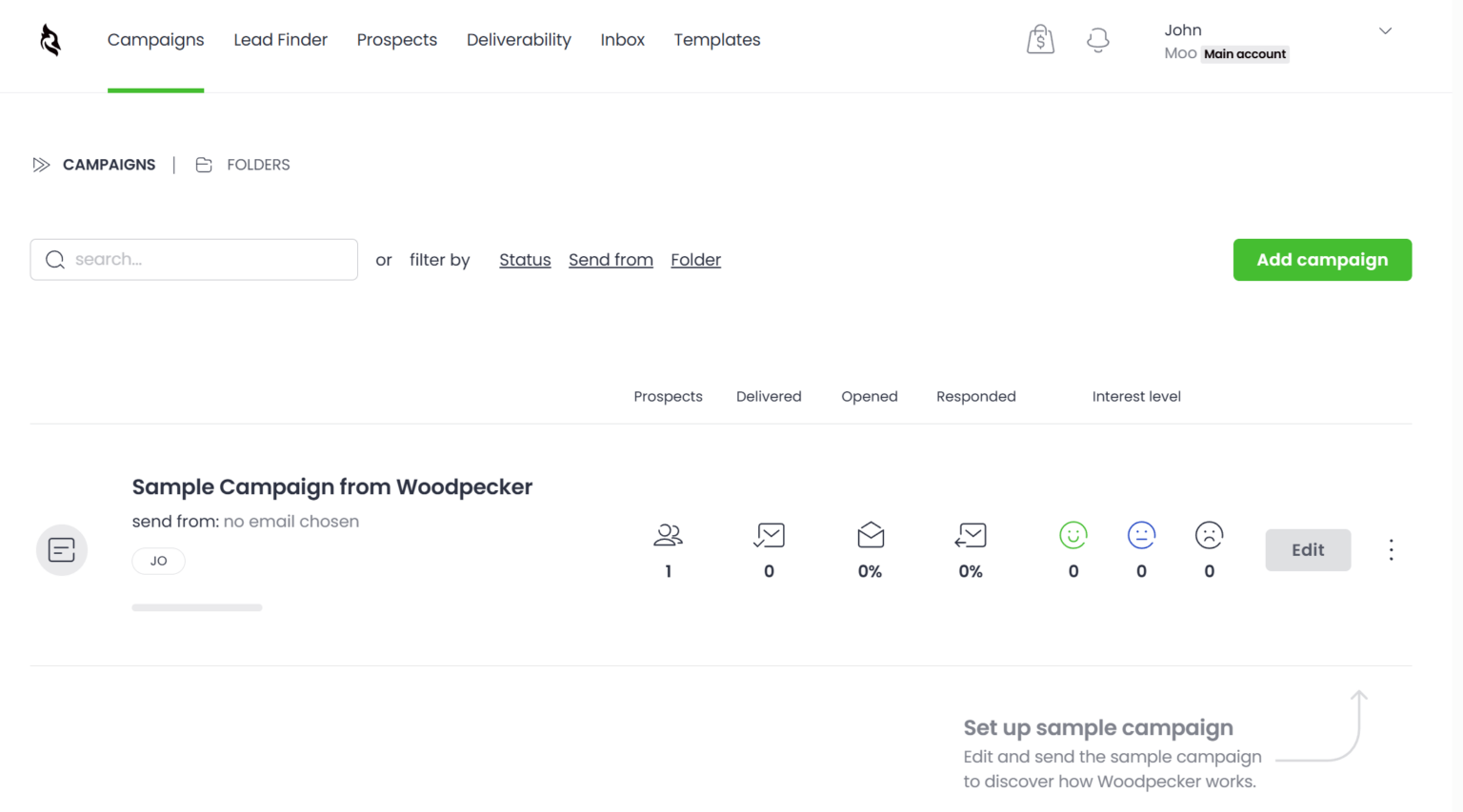
Task: Open the Lead Finder tab
Action: pyautogui.click(x=280, y=40)
